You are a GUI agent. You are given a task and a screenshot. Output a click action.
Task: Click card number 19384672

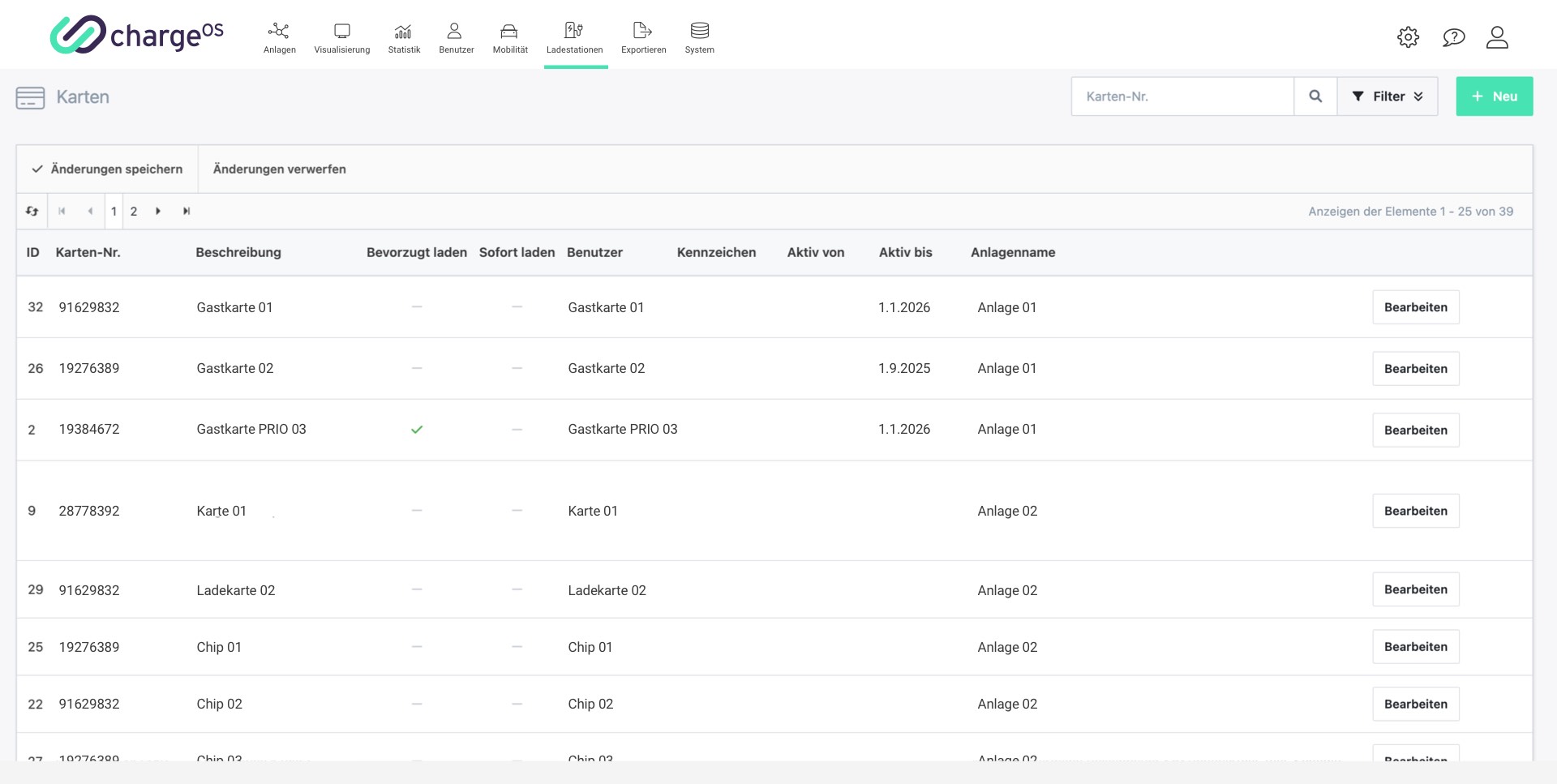coord(89,429)
